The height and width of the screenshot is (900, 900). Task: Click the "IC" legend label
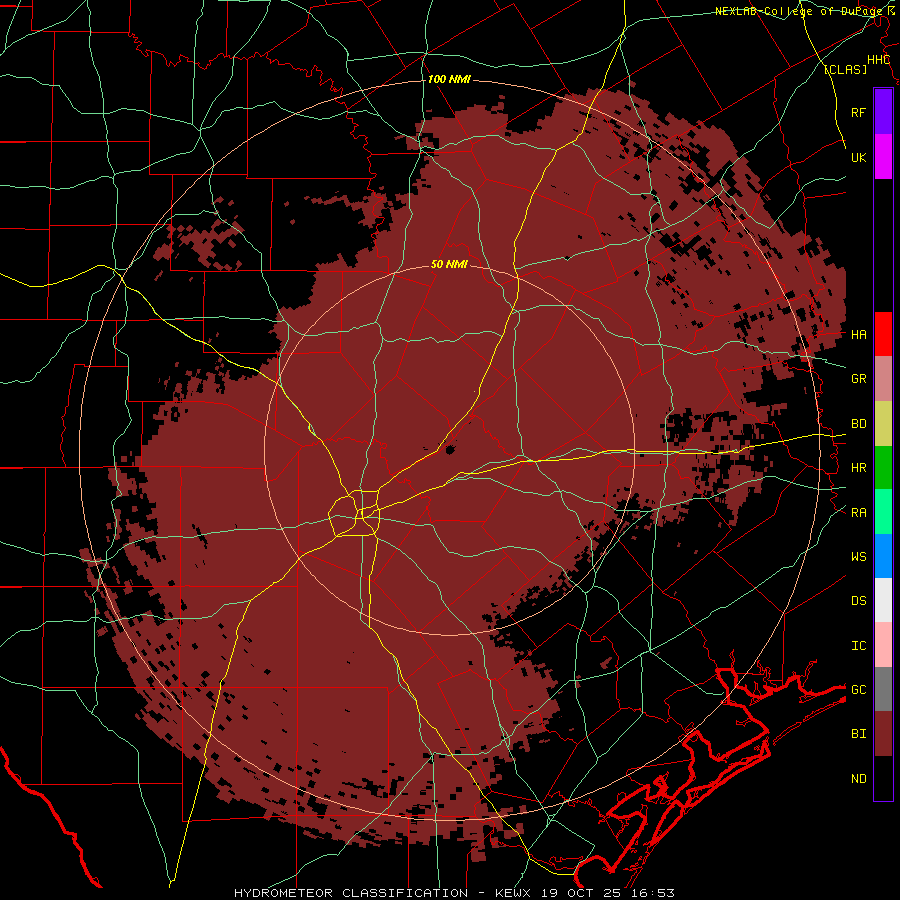pos(858,646)
